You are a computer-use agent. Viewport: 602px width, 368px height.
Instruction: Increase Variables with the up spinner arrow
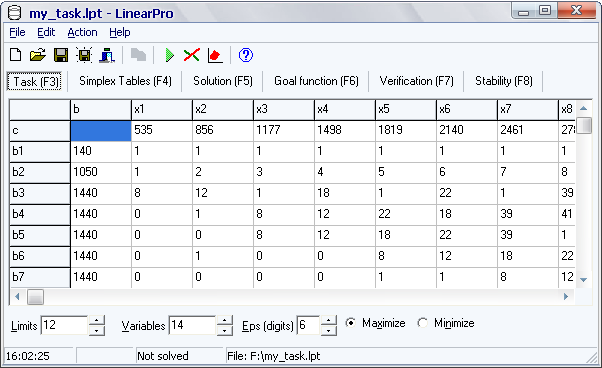tap(225, 320)
